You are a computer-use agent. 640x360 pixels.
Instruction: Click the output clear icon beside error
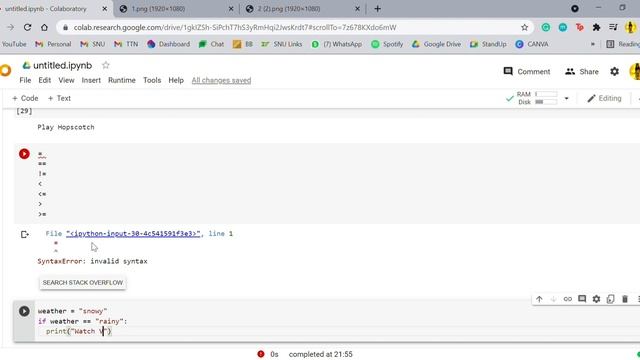[24, 234]
